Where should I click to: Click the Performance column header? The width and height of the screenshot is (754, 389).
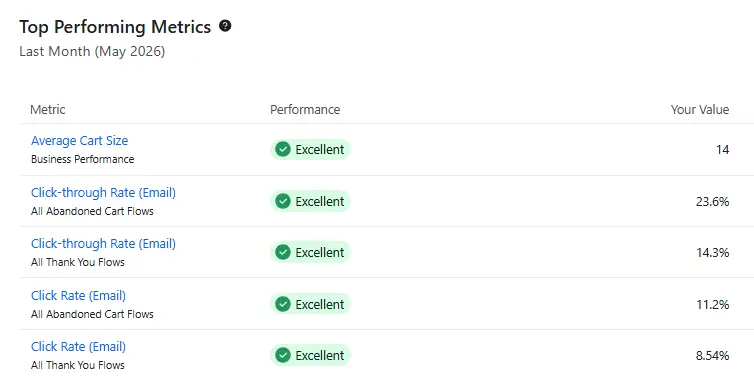(x=305, y=110)
